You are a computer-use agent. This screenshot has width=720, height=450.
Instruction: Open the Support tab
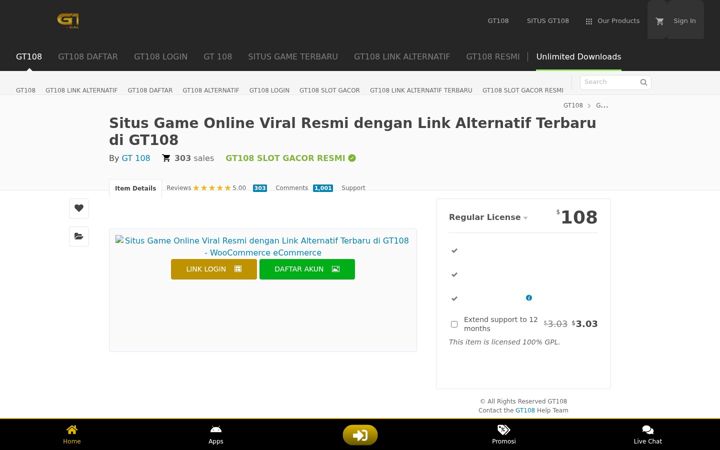353,188
